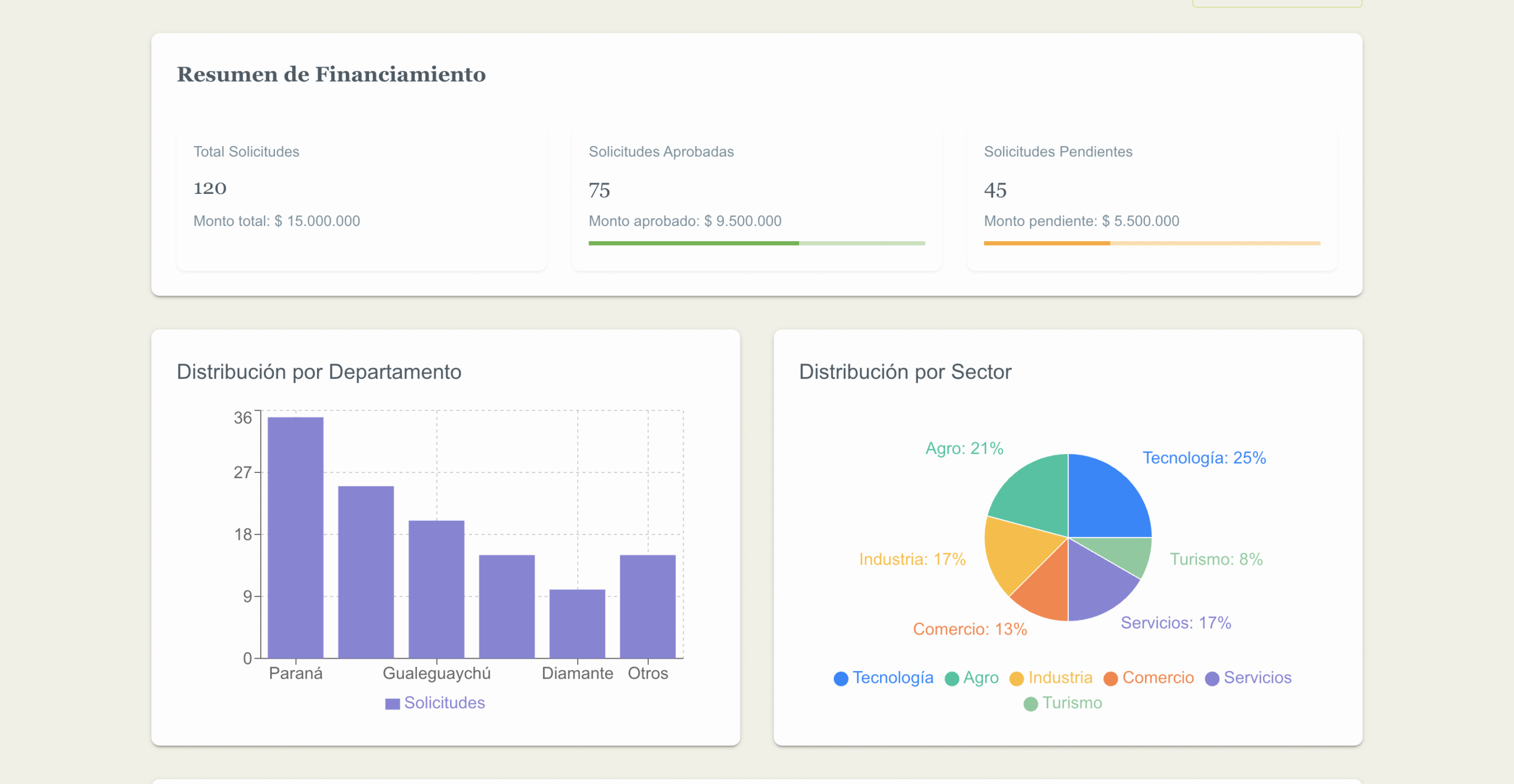Open the Resumen de Financiamiento header

pos(331,74)
